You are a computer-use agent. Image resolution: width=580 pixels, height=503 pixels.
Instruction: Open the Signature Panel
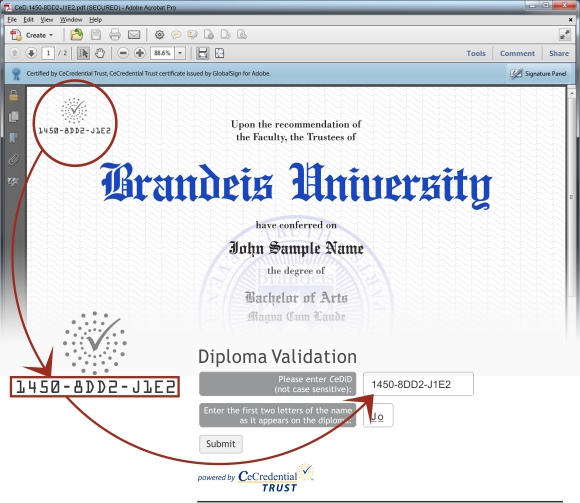538,74
